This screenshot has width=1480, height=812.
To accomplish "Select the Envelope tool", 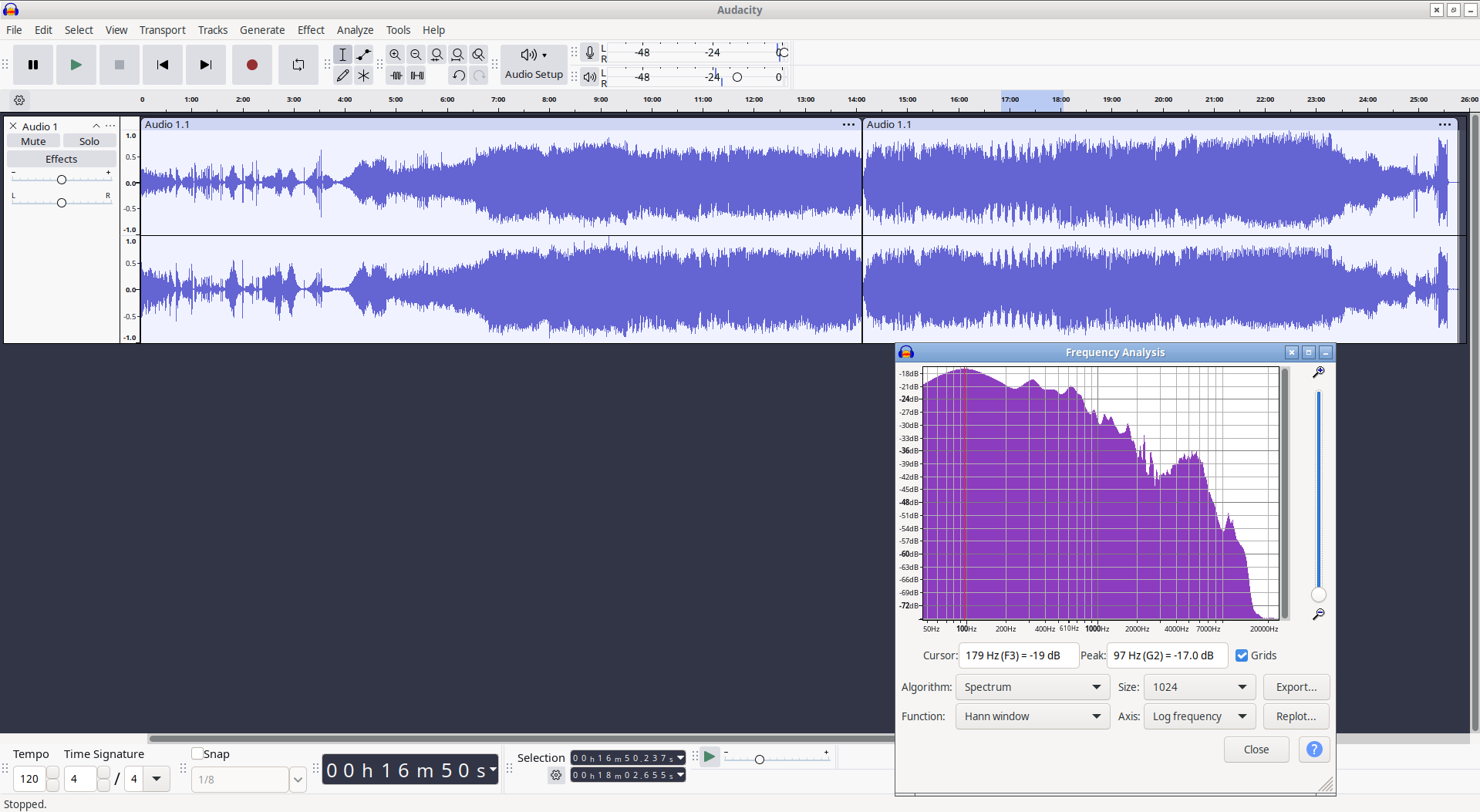I will point(364,55).
